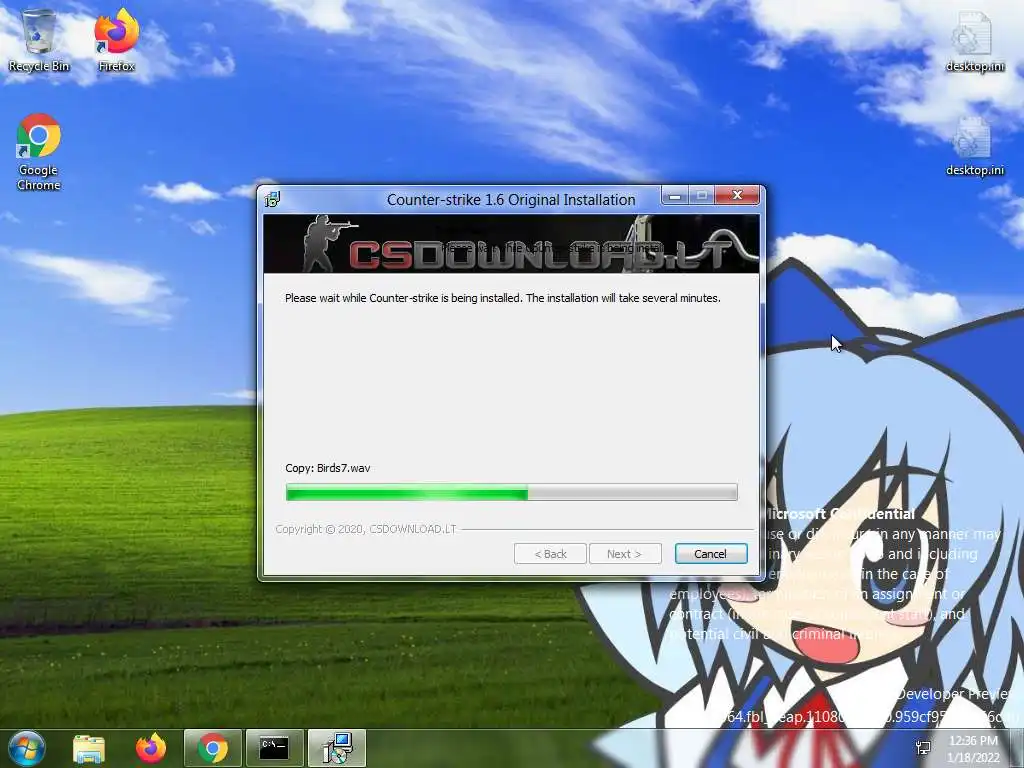Switch to the command prompt taskbar window
The height and width of the screenshot is (768, 1024).
click(x=274, y=748)
